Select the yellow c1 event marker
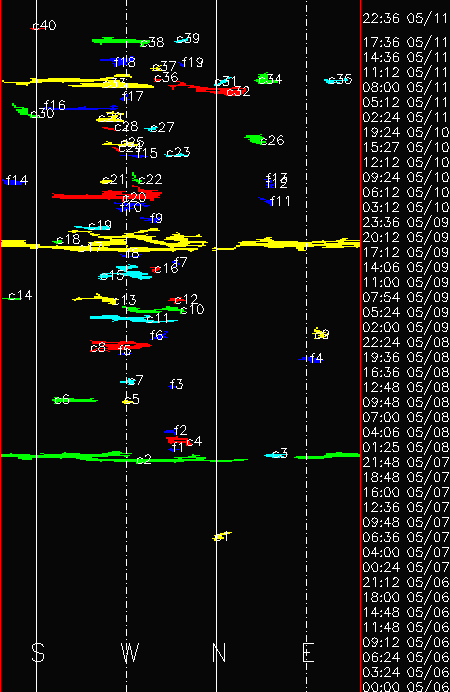This screenshot has width=450, height=692. 221,536
